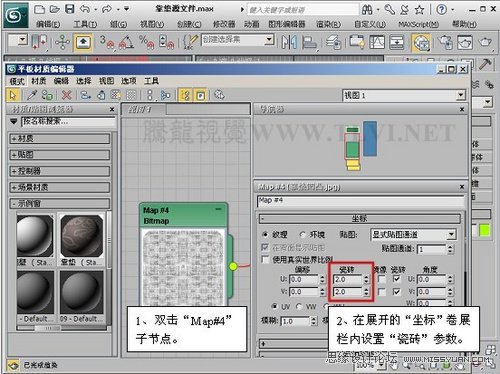Screen dimensions: 500x374
Task: Open the 渲染(R) menu in the main window
Action: click(328, 24)
